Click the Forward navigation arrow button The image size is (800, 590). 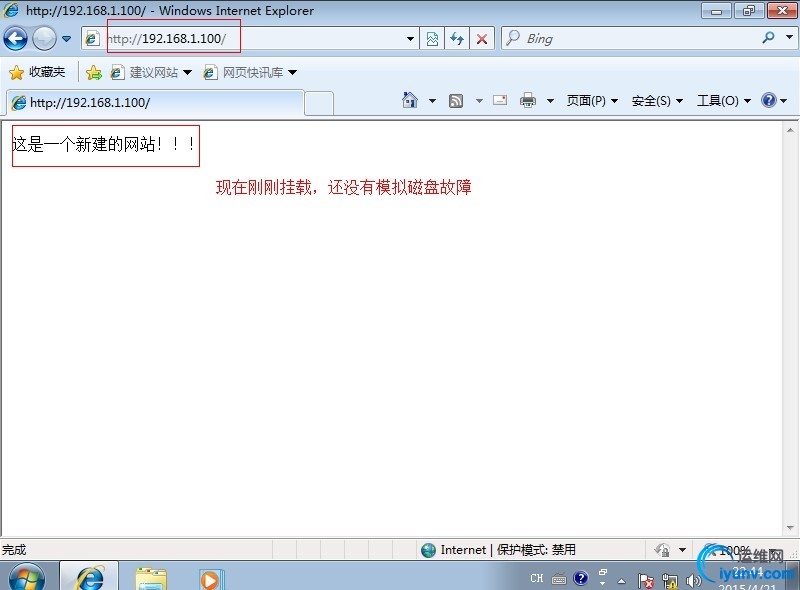(44, 39)
